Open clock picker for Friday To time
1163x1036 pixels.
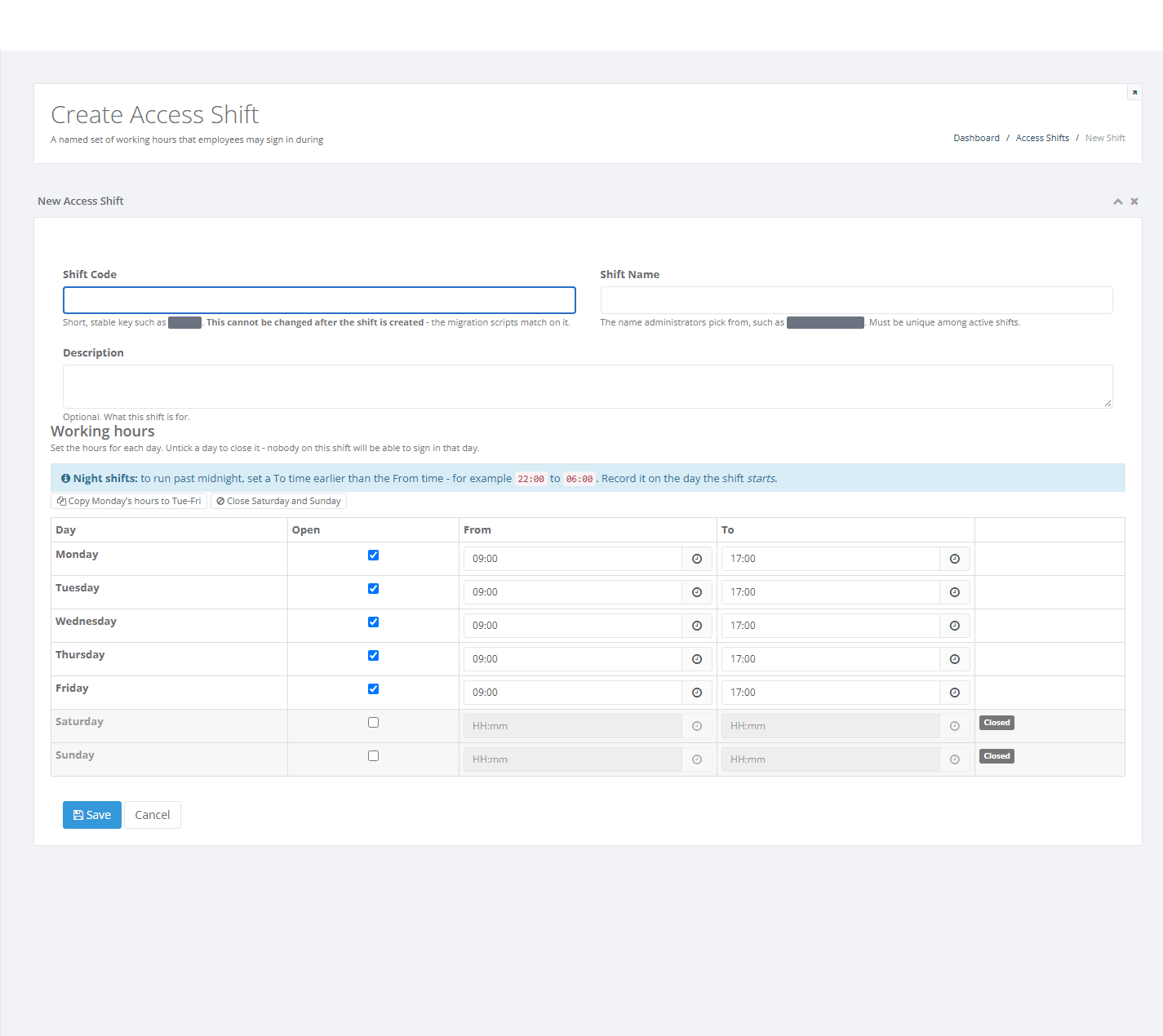pyautogui.click(x=955, y=693)
